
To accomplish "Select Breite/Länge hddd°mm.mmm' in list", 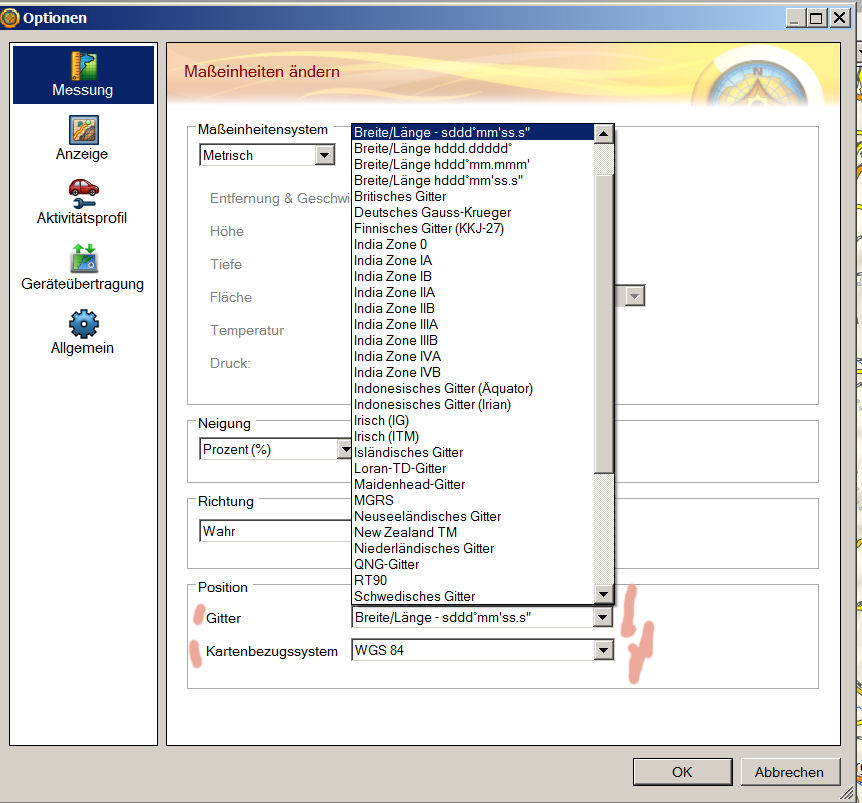I will click(473, 164).
